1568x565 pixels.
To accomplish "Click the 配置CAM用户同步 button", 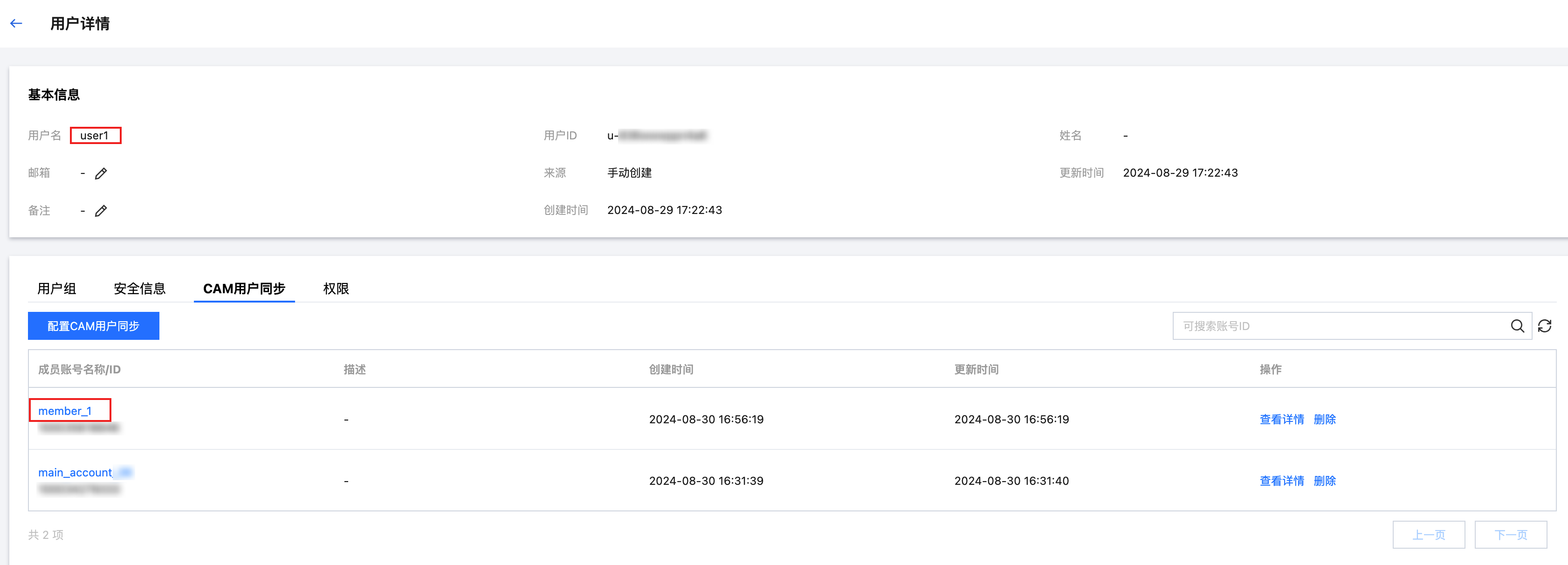I will pyautogui.click(x=94, y=326).
